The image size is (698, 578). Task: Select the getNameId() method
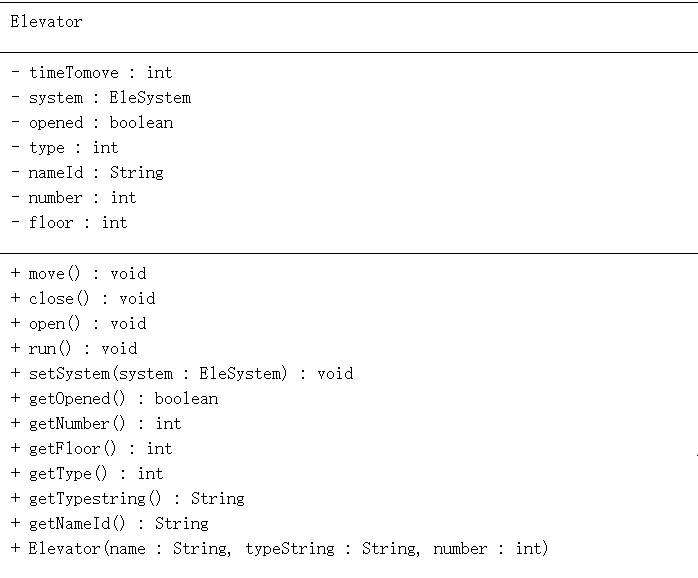coord(110,523)
